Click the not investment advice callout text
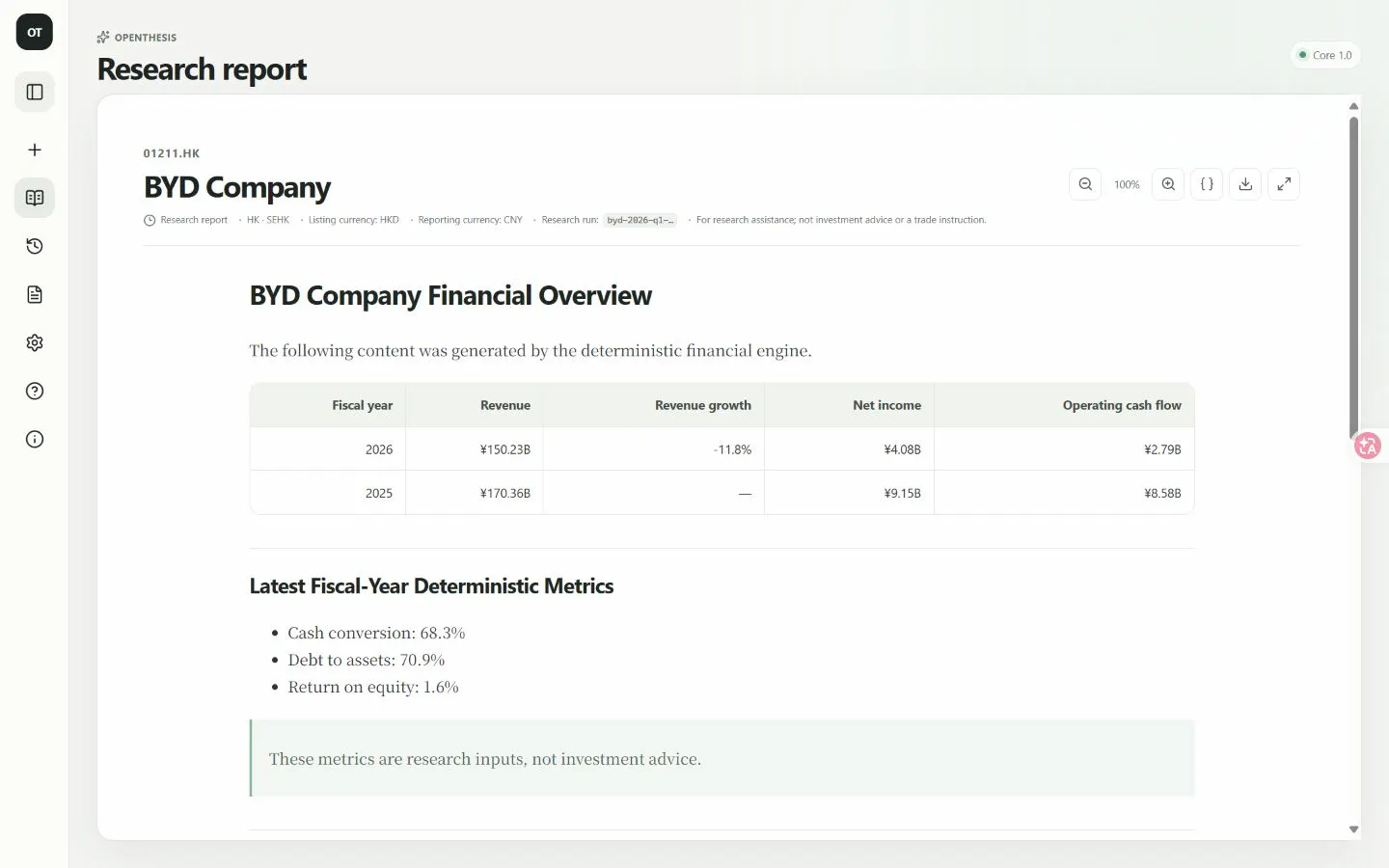This screenshot has height=868, width=1389. 484,759
